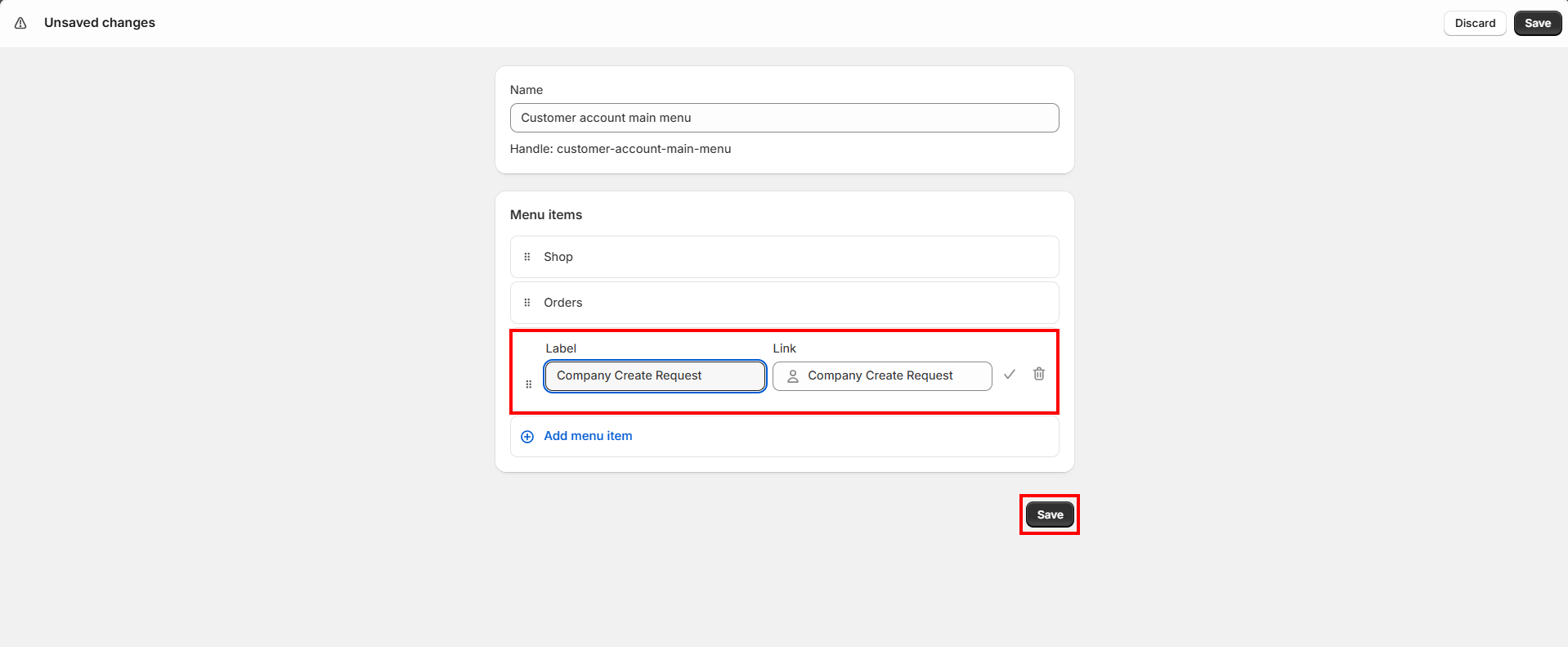Click the Unsaved changes header text
1568x647 pixels.
[99, 23]
